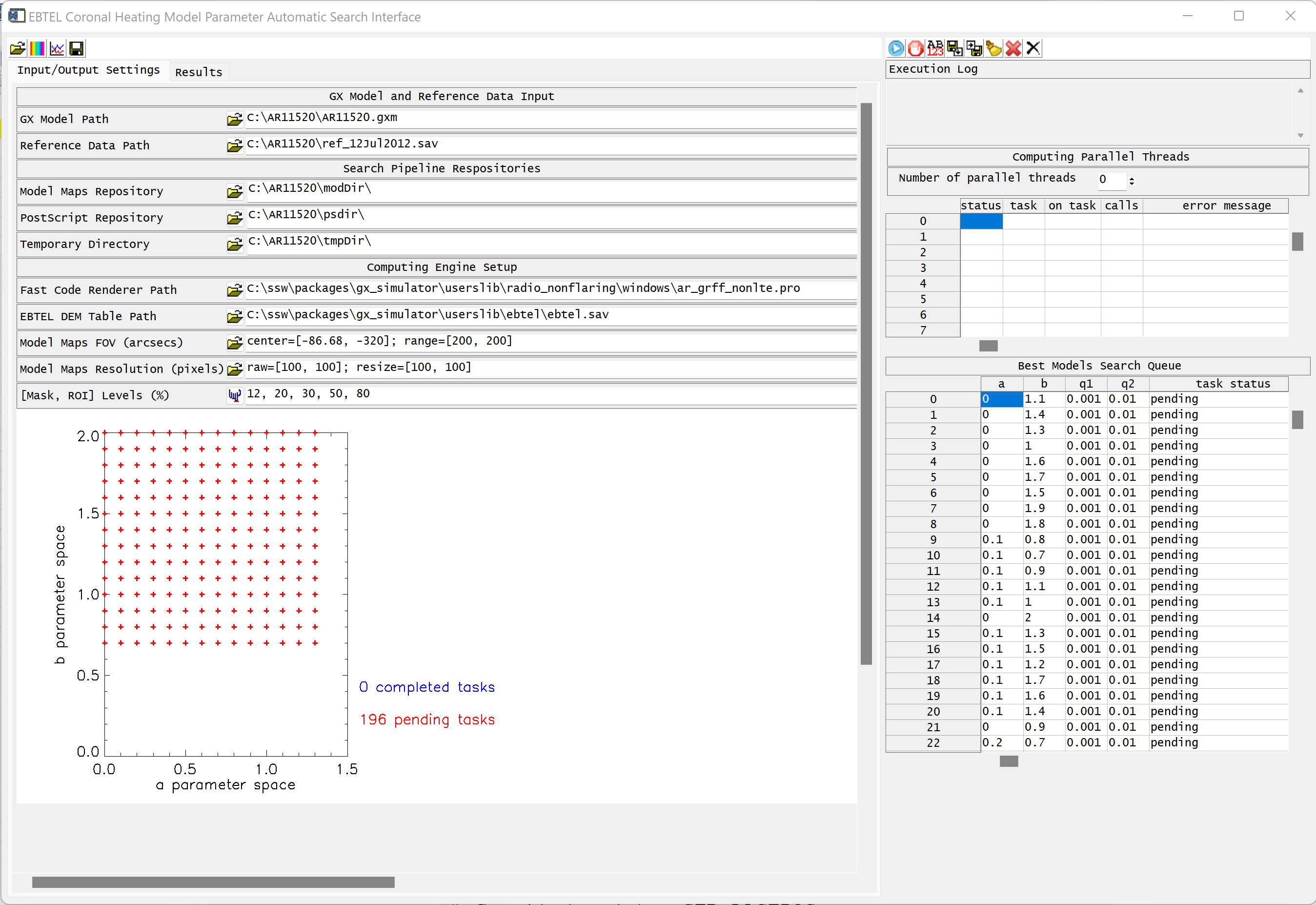
Task: Open the line plot chart icon
Action: click(x=57, y=48)
